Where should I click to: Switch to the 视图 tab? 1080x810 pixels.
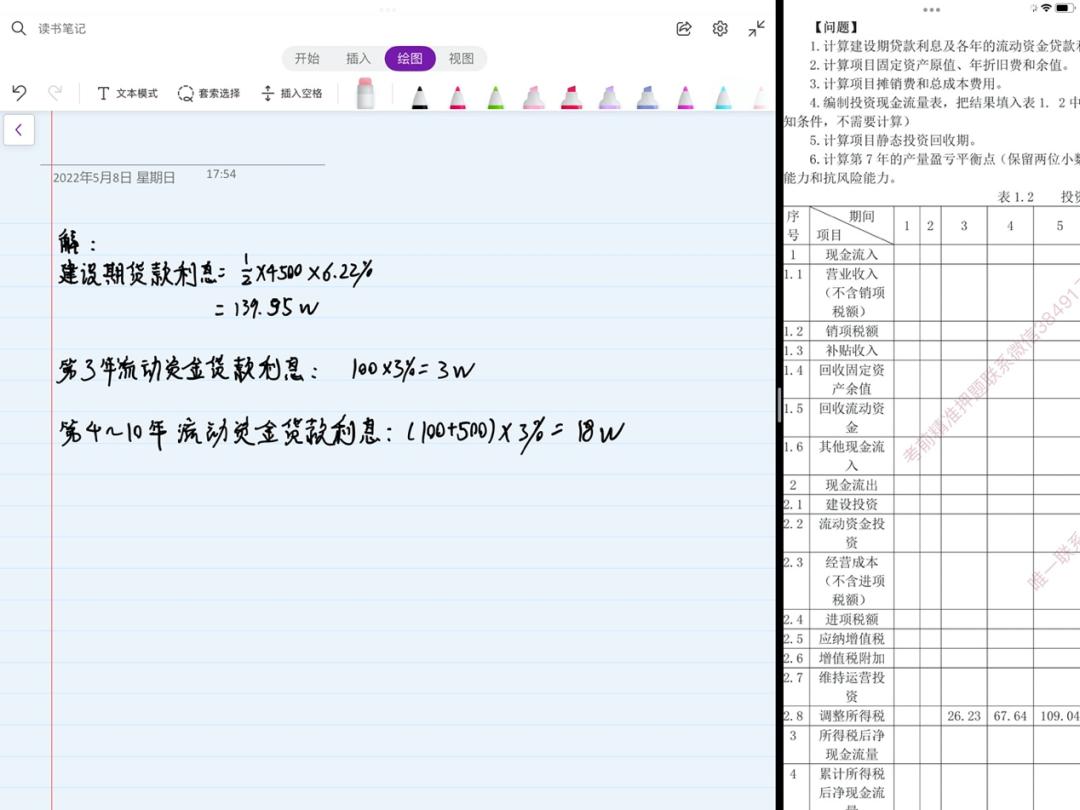tap(461, 59)
